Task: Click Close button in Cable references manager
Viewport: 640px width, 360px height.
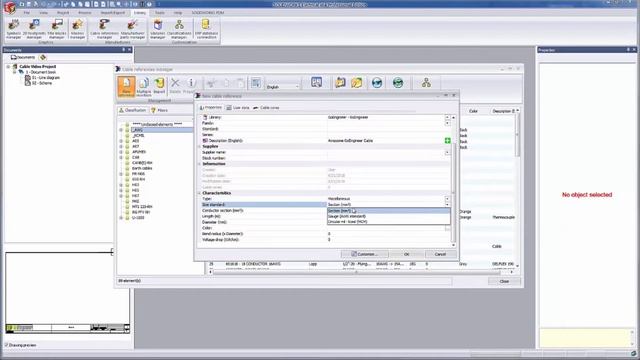Action: 504,281
